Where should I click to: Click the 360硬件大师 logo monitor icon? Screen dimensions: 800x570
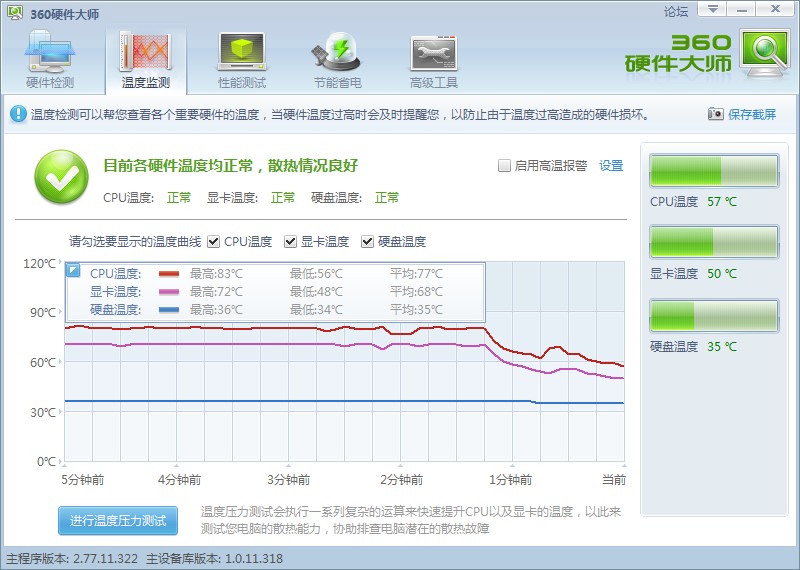pos(764,54)
